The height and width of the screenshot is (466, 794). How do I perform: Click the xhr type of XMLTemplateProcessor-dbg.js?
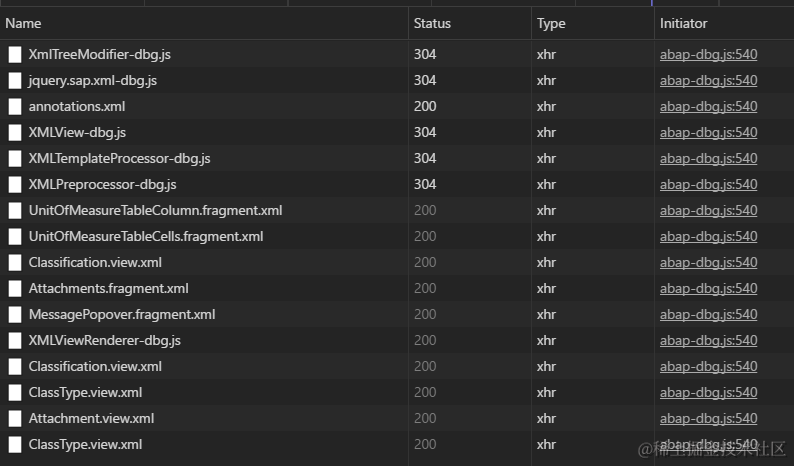tap(546, 159)
